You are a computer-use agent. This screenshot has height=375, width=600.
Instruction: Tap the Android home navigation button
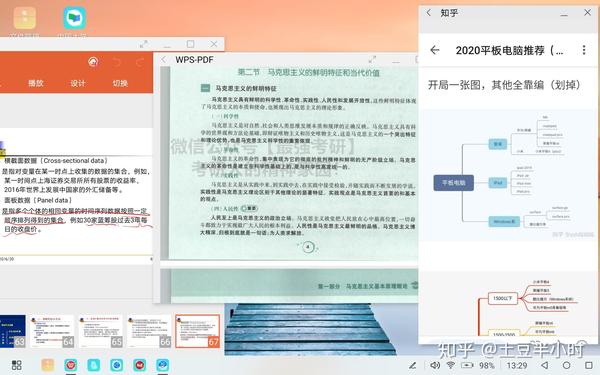tap(567, 365)
